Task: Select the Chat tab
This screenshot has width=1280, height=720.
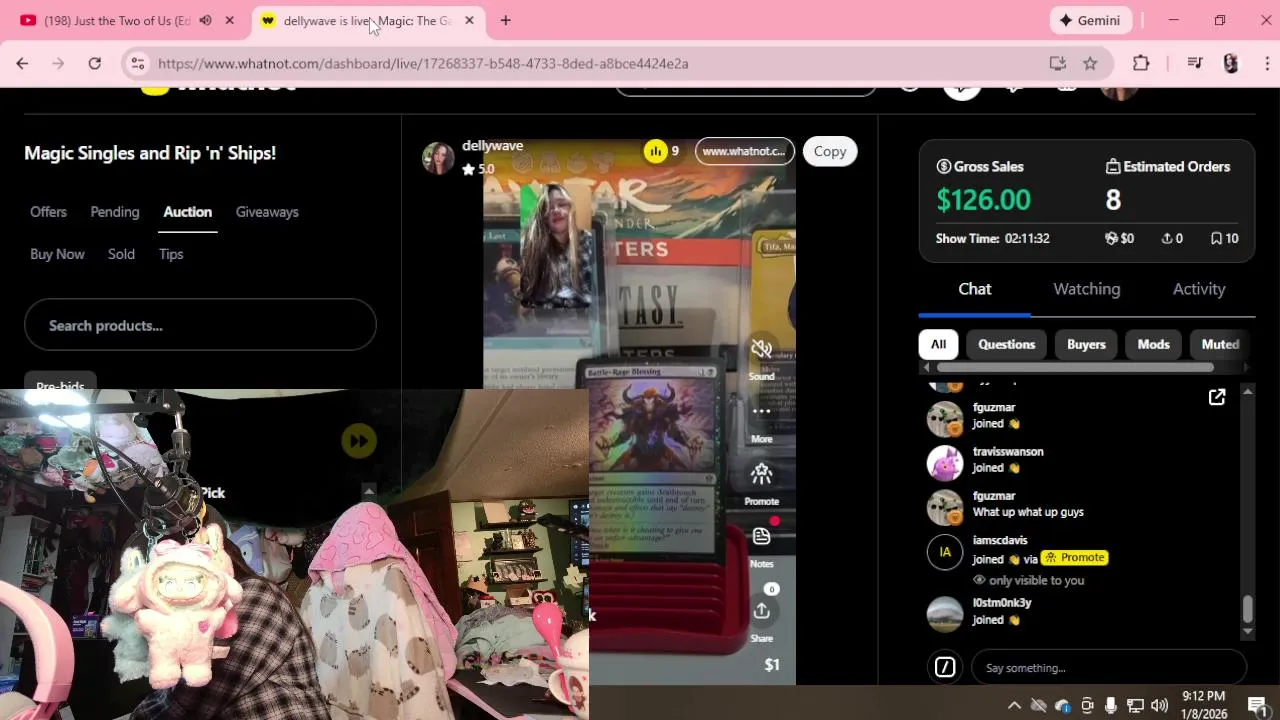Action: (x=975, y=289)
